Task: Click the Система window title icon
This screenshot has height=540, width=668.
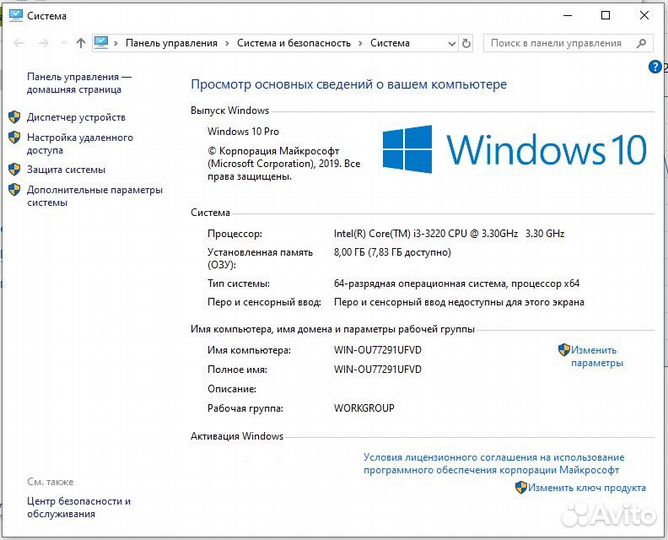Action: pyautogui.click(x=16, y=16)
